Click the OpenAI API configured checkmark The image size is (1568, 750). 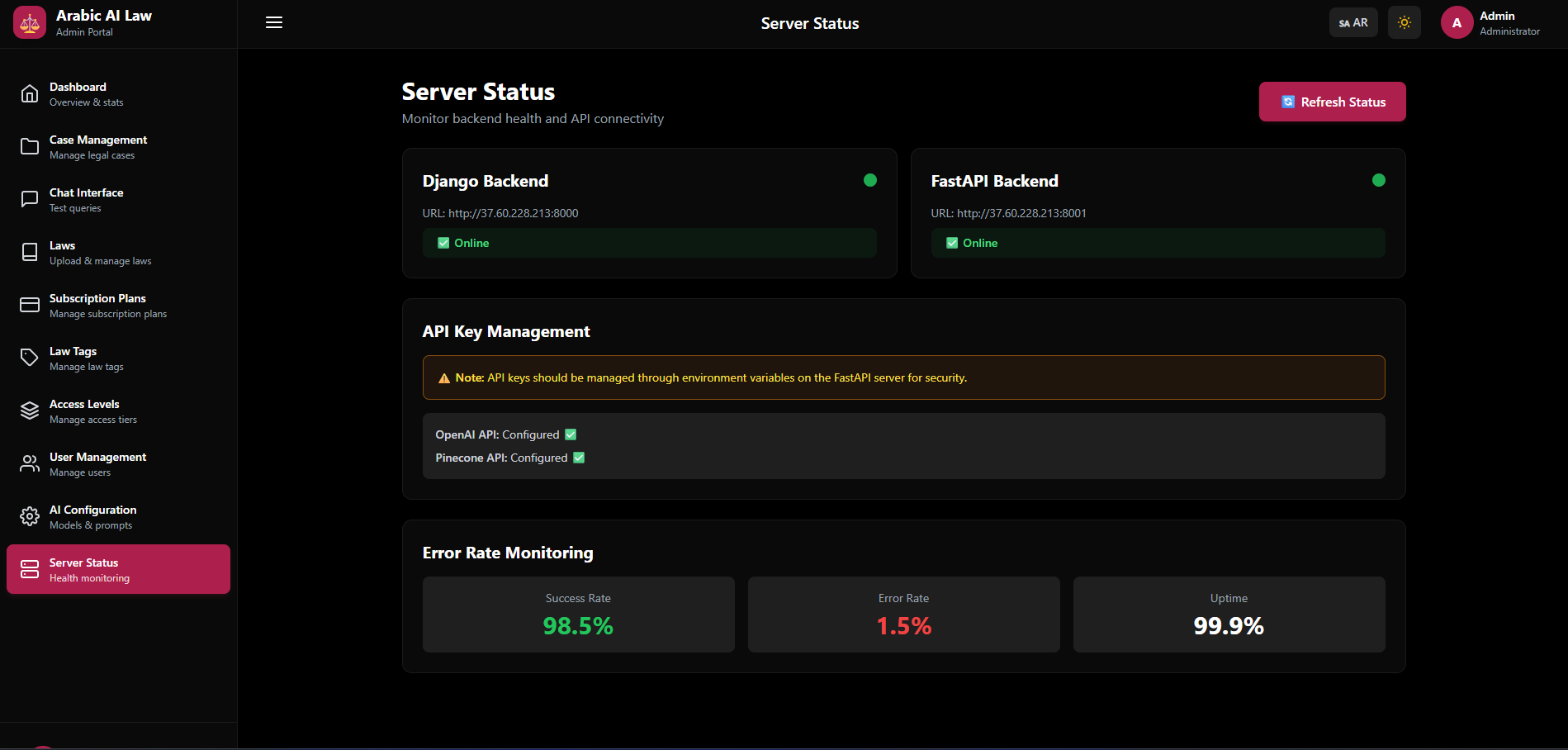[x=571, y=434]
